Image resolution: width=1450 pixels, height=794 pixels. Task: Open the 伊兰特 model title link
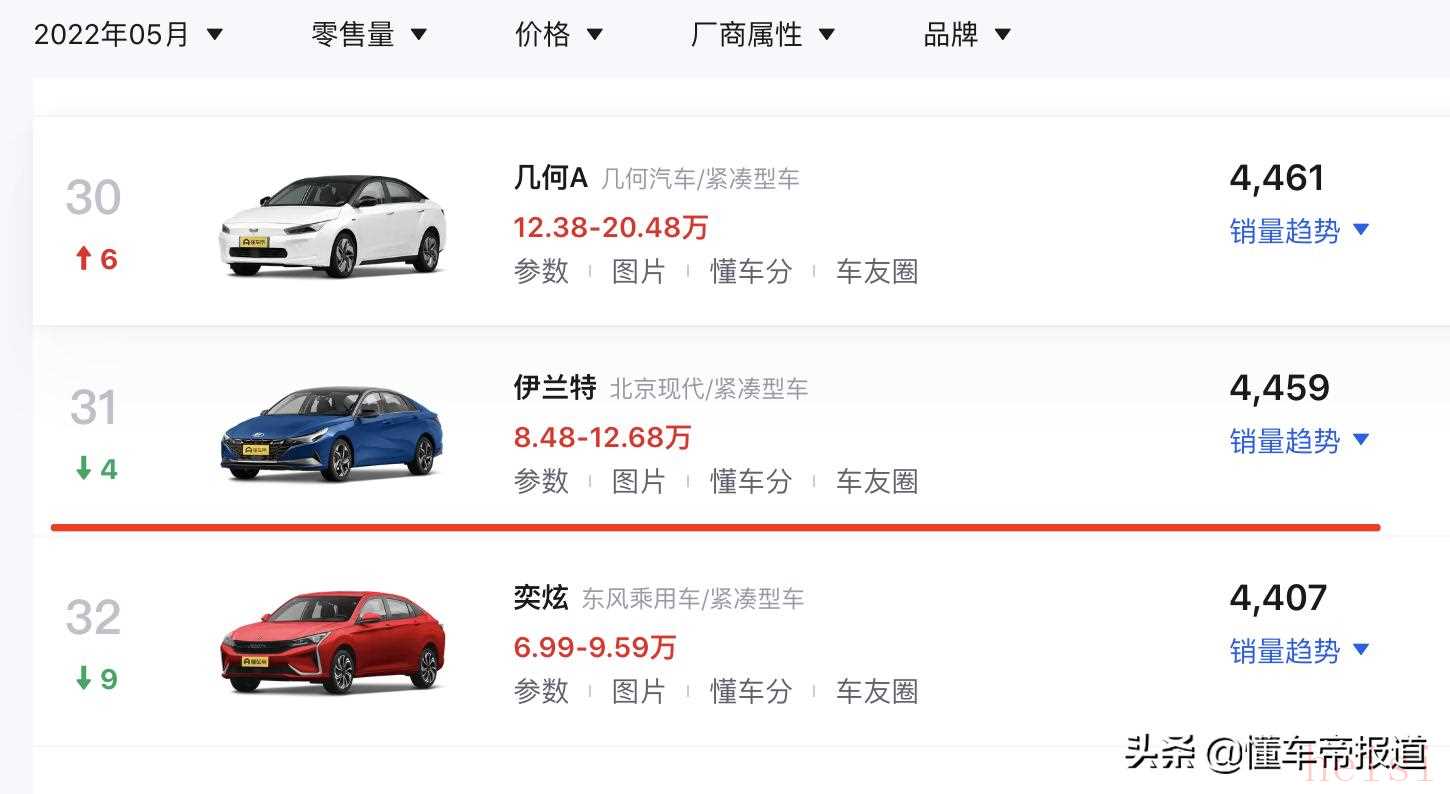pos(555,387)
